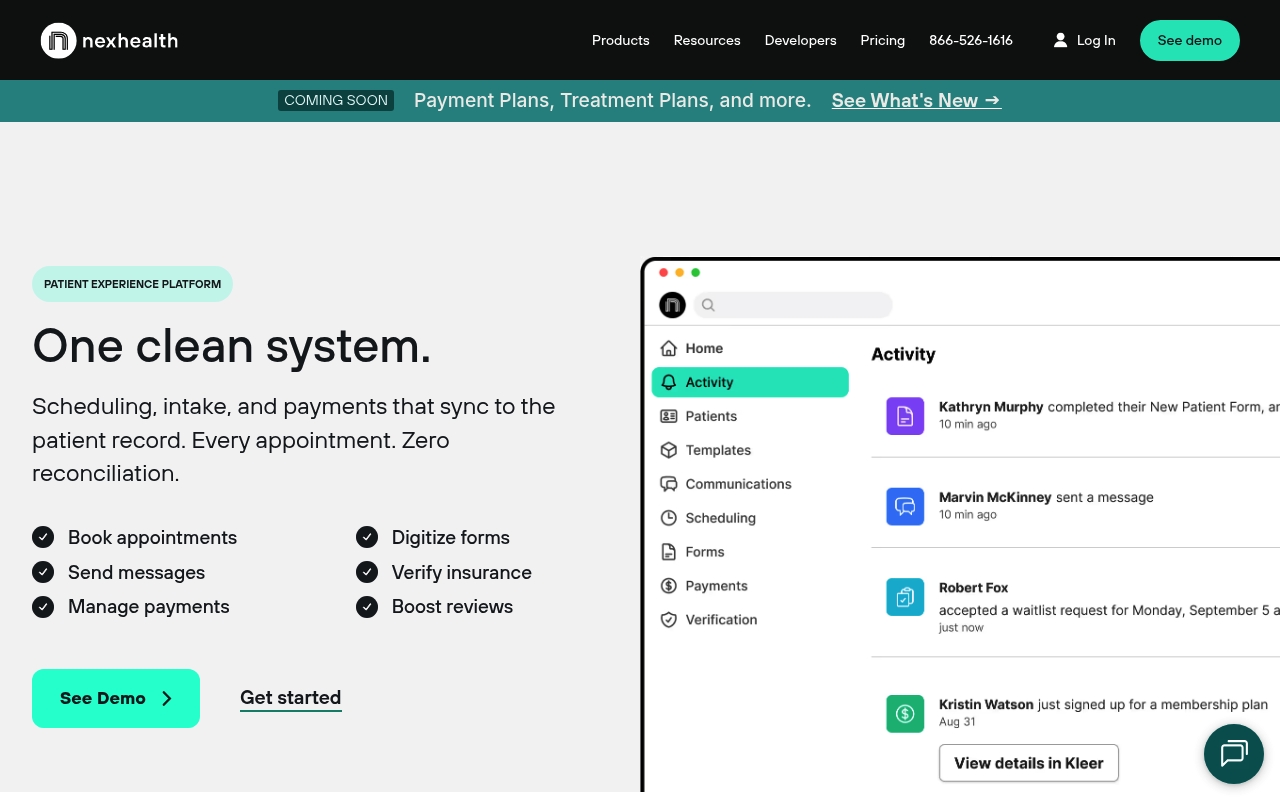Click the Book appointments text
This screenshot has height=800, width=1280.
152,537
